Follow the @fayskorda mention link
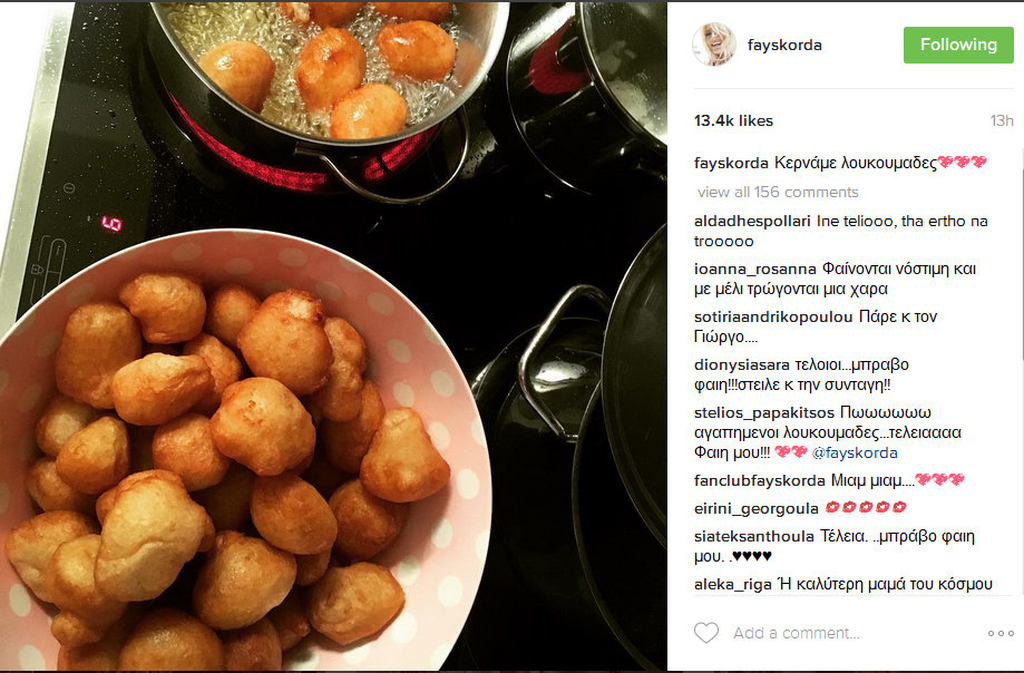The width and height of the screenshot is (1024, 673). coord(854,452)
